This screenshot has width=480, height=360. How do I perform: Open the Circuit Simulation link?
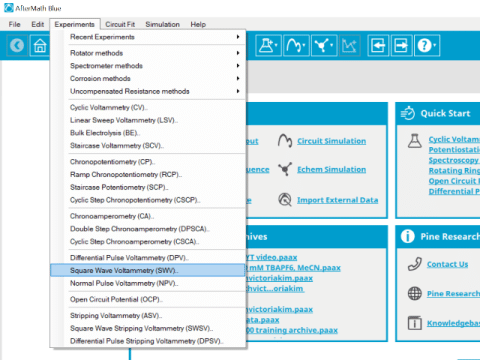pyautogui.click(x=332, y=141)
